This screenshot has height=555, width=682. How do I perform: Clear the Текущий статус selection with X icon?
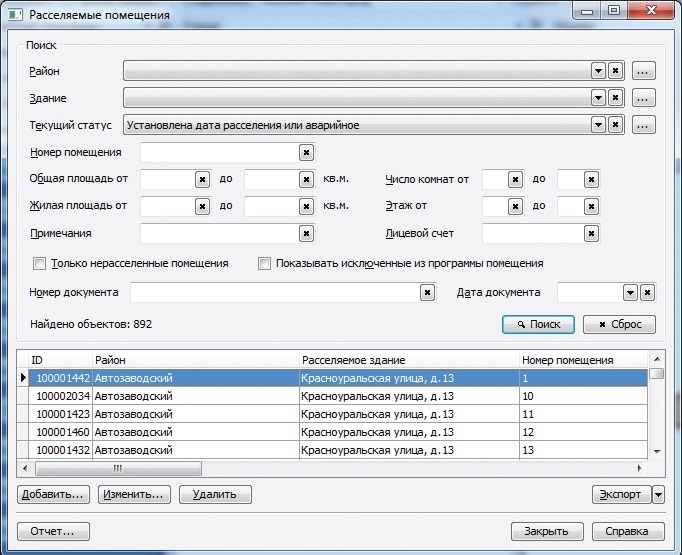616,125
